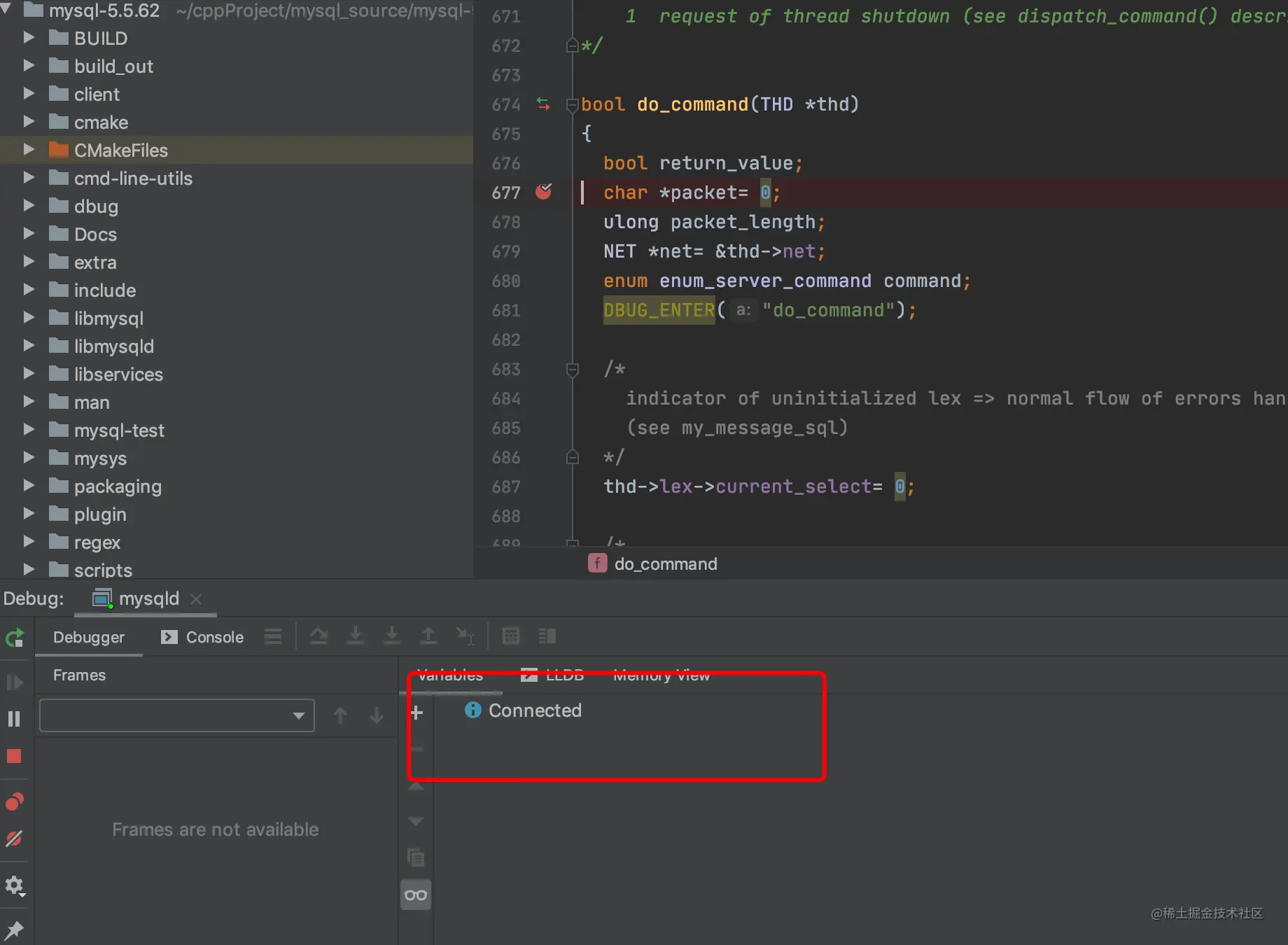Expand the cmake folder
The image size is (1288, 945).
pos(29,121)
